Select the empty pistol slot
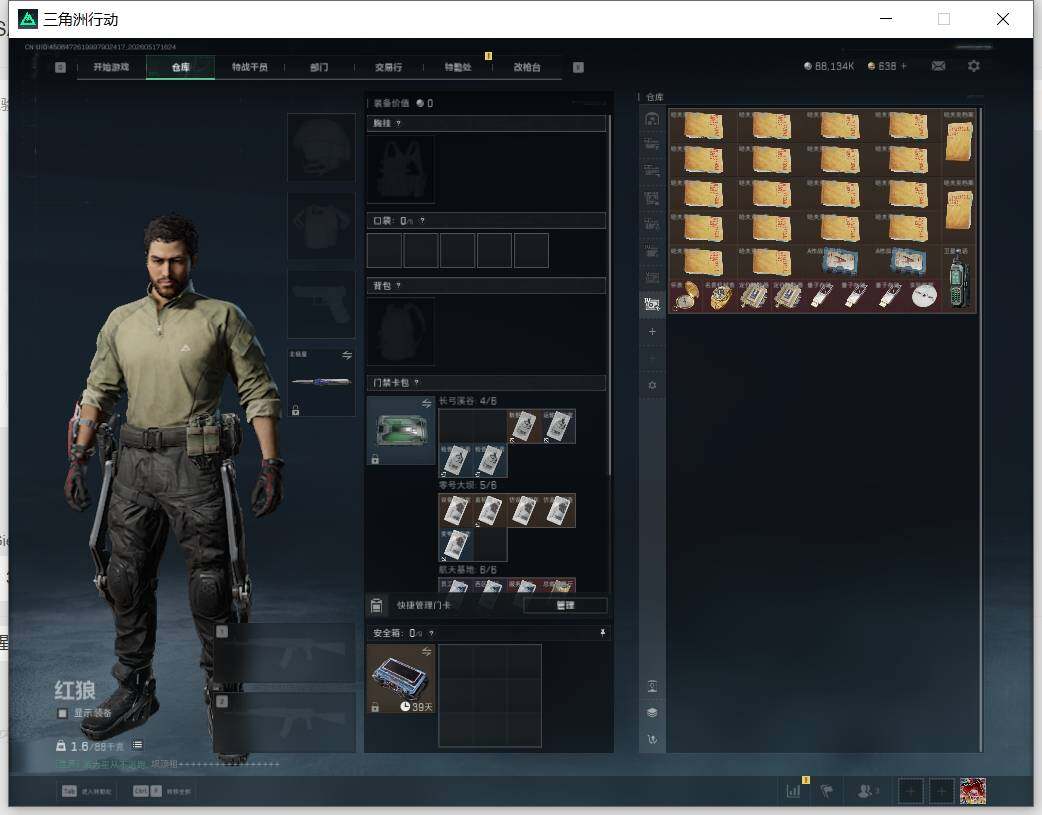 pos(321,304)
